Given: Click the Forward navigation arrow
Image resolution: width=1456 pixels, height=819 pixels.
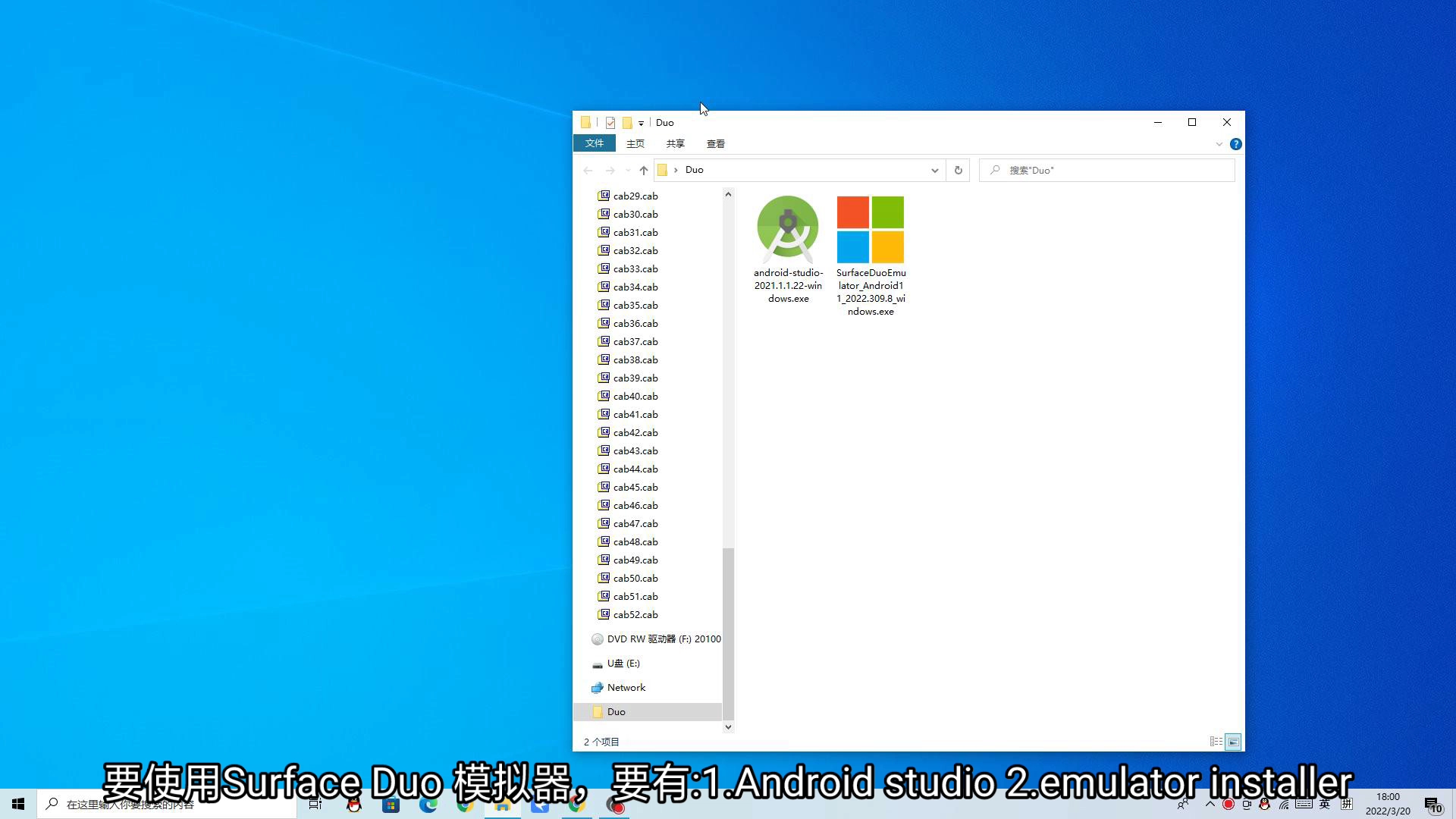Looking at the screenshot, I should 610,170.
